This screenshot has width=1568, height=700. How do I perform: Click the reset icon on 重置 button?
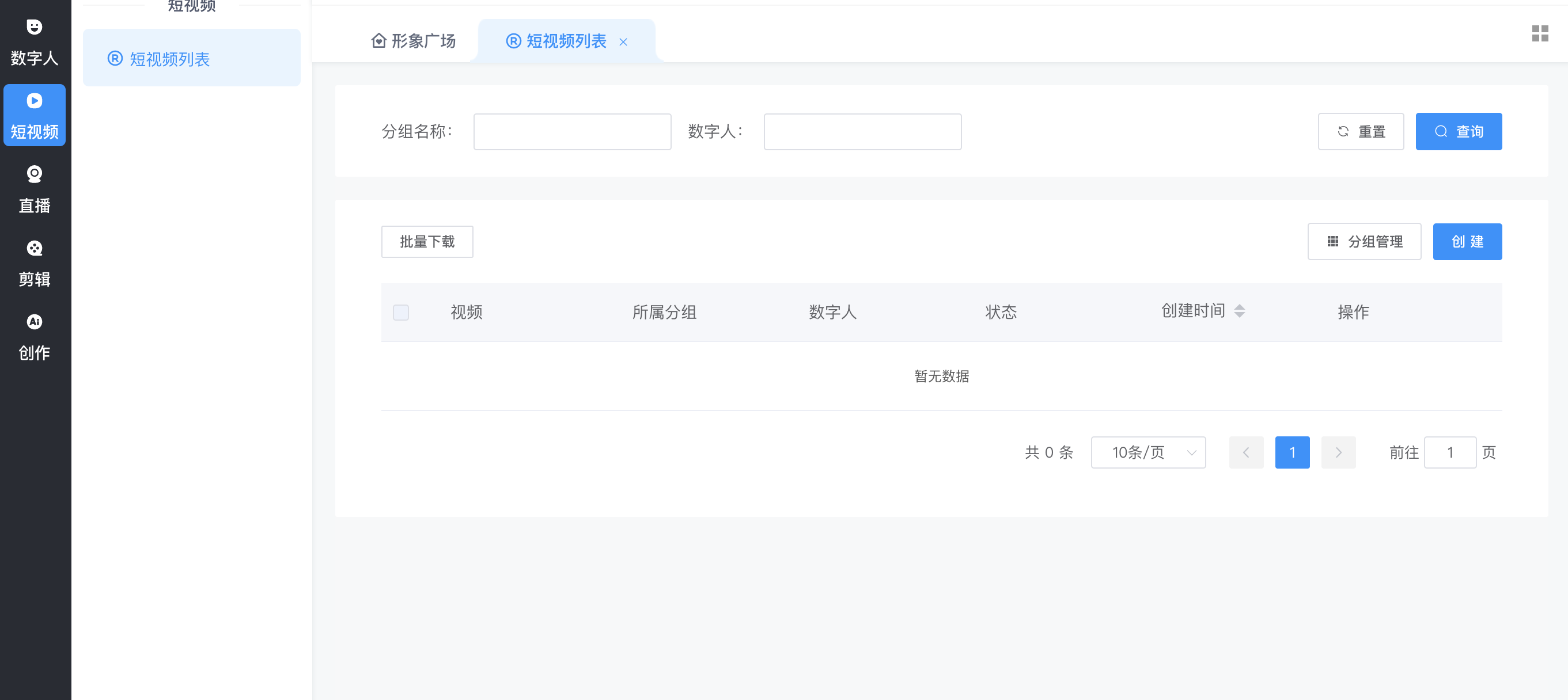[1343, 131]
